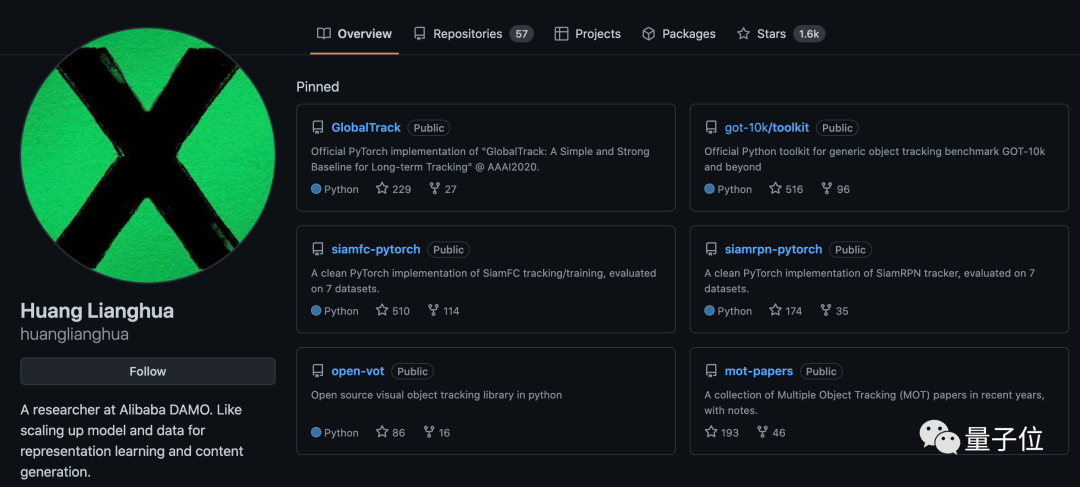Click the repo icon beside GlobalTrack

tap(318, 127)
